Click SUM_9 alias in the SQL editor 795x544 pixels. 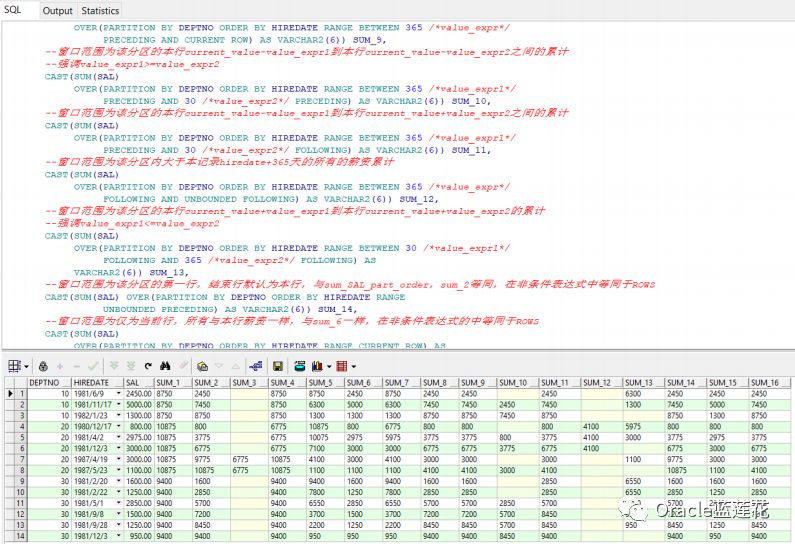(x=369, y=40)
